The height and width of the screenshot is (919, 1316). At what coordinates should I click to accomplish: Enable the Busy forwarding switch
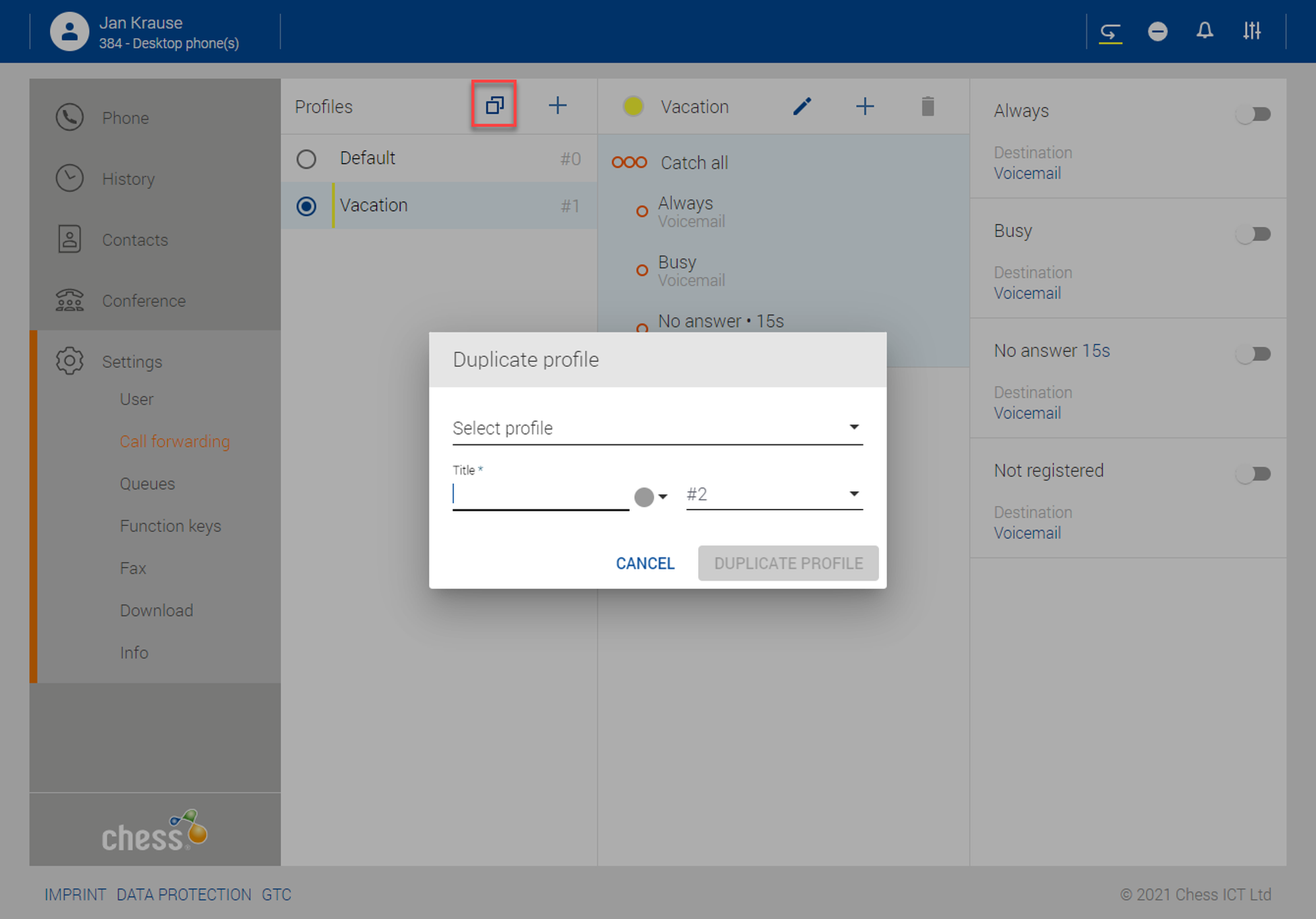pos(1253,234)
